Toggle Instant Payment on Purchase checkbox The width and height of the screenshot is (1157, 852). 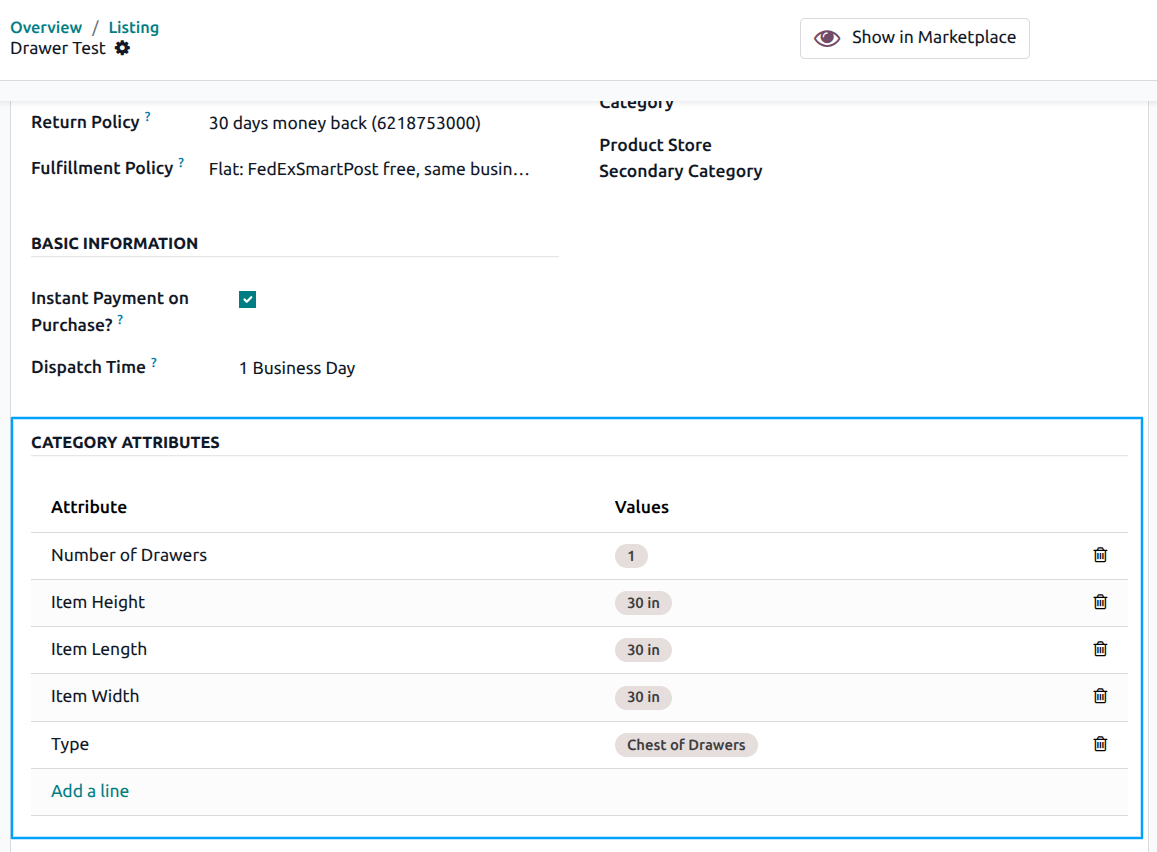tap(247, 299)
